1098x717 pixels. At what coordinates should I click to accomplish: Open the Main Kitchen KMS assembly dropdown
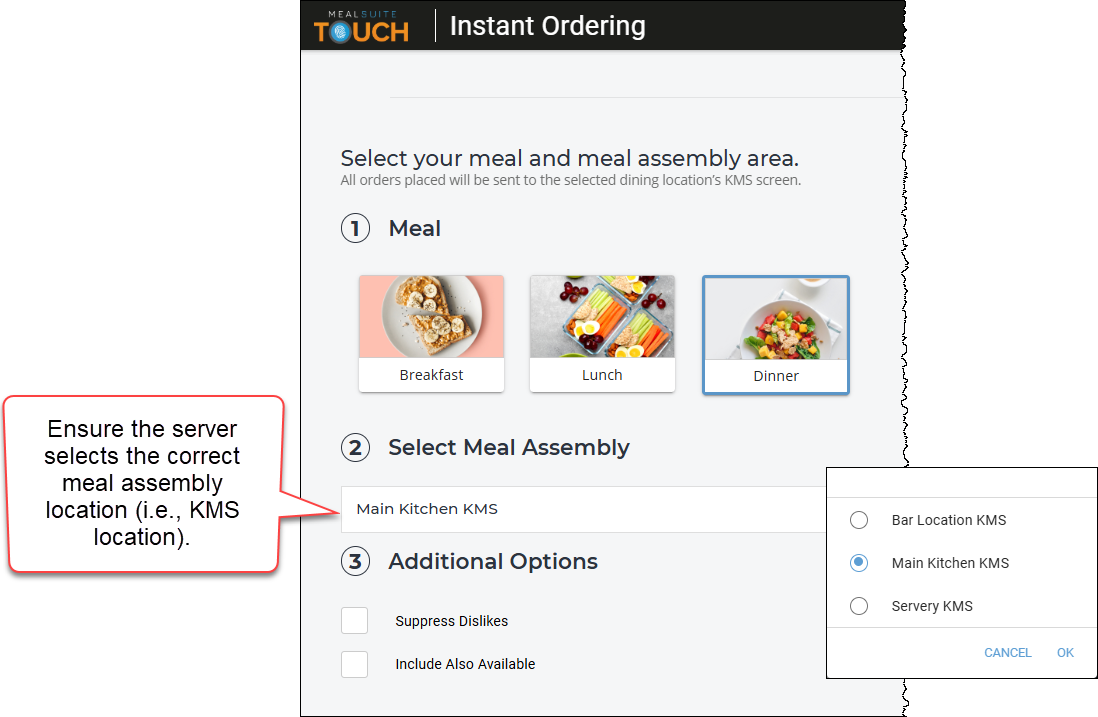click(583, 509)
